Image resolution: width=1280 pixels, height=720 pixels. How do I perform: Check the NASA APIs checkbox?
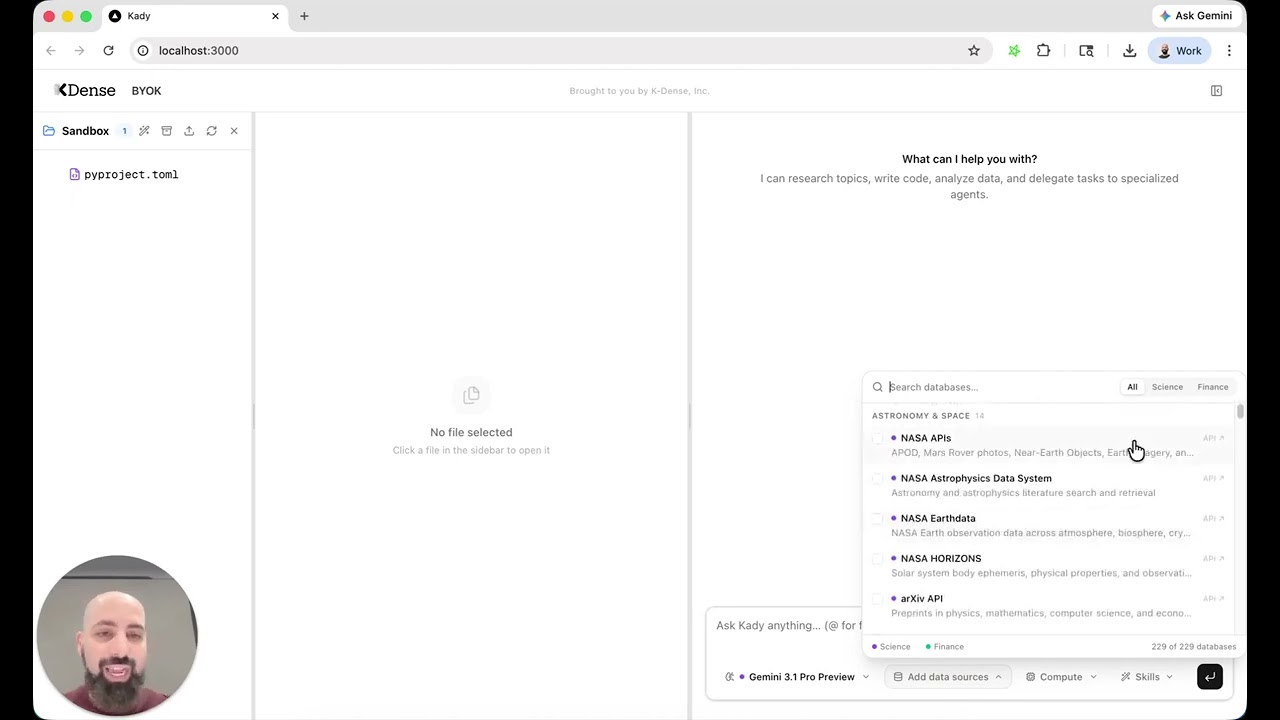(x=878, y=439)
